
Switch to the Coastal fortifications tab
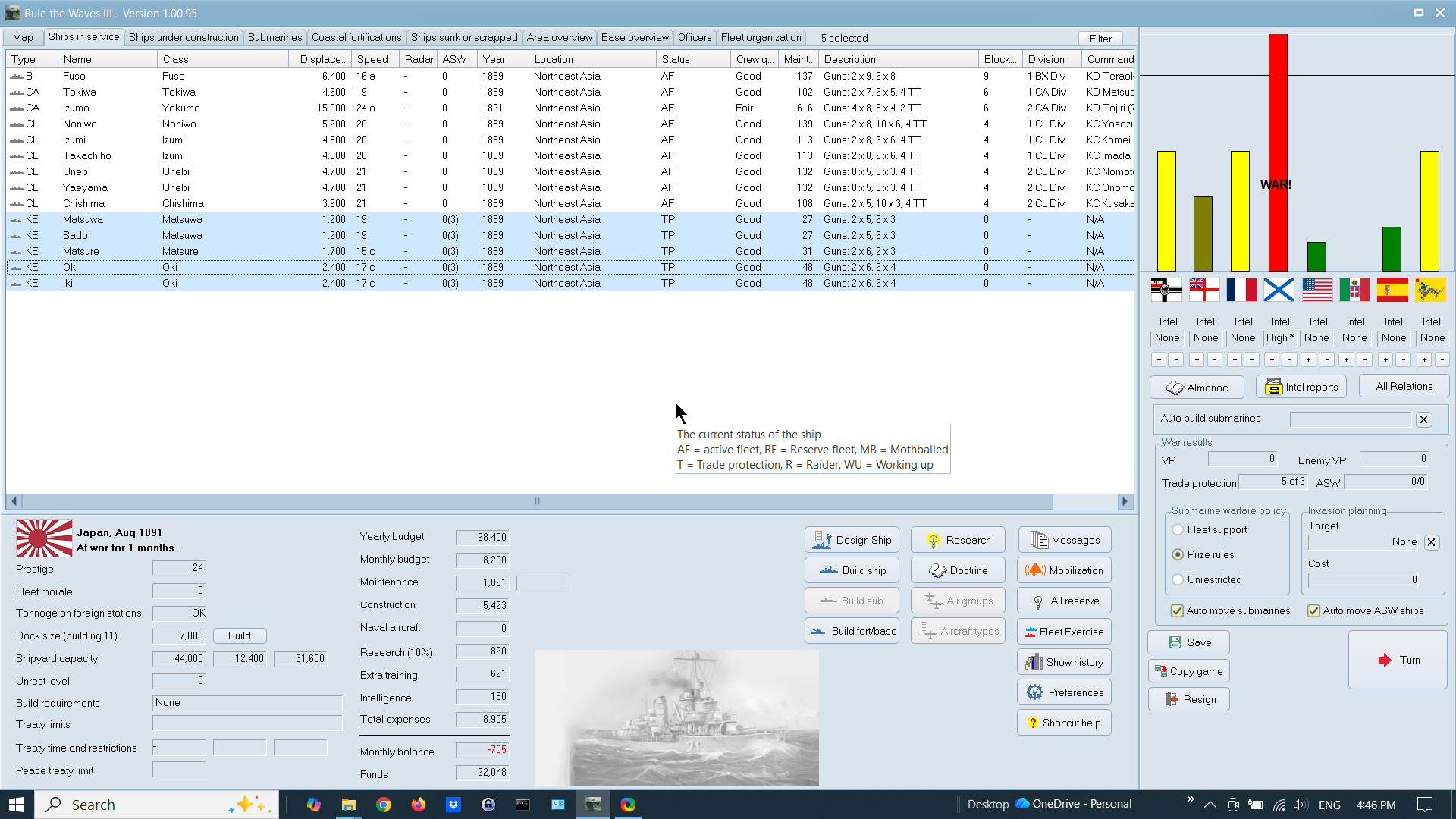356,38
